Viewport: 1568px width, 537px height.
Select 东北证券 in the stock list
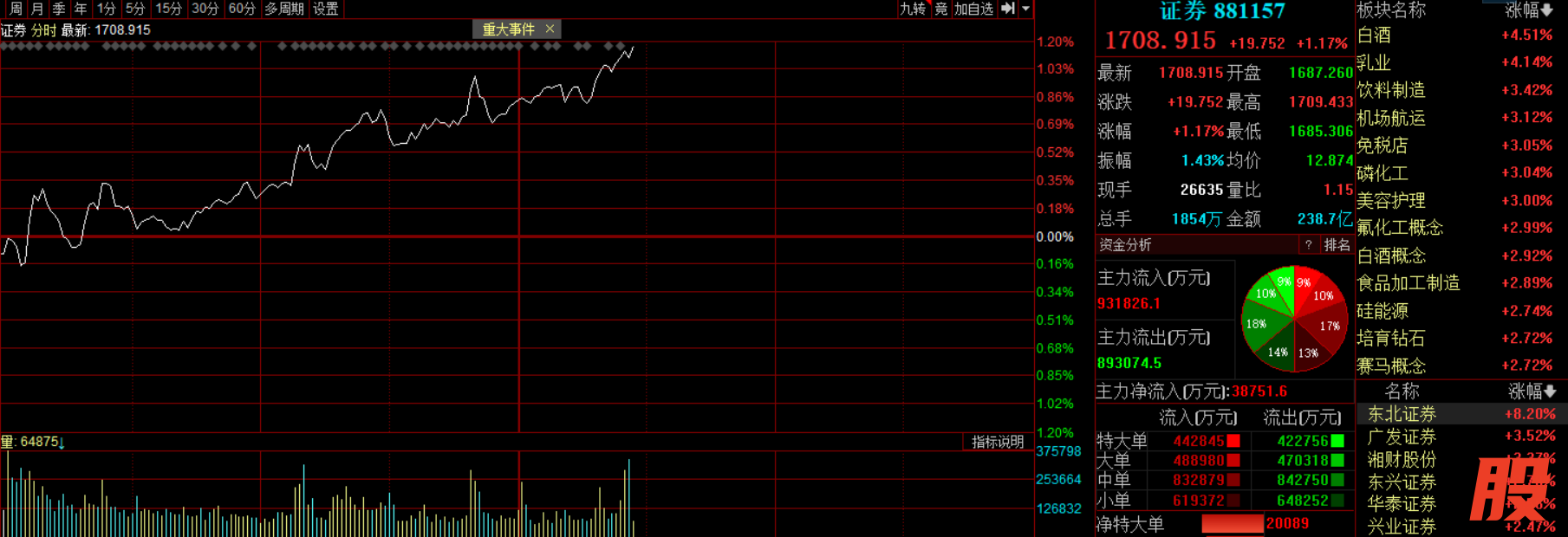pos(1402,414)
